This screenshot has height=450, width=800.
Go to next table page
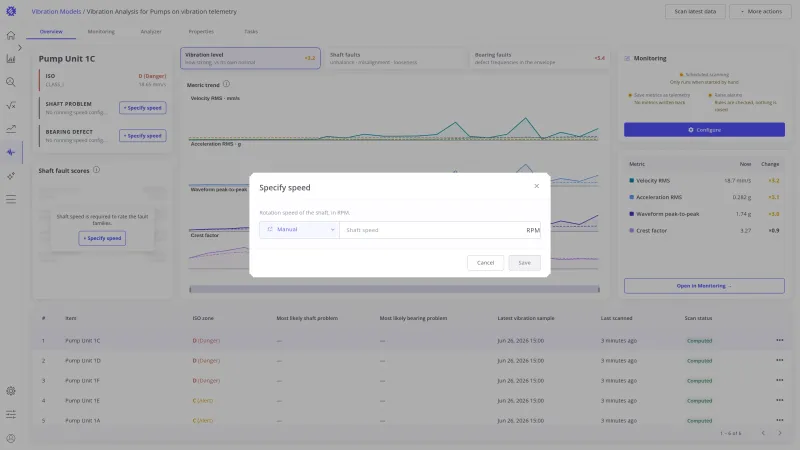[780, 433]
